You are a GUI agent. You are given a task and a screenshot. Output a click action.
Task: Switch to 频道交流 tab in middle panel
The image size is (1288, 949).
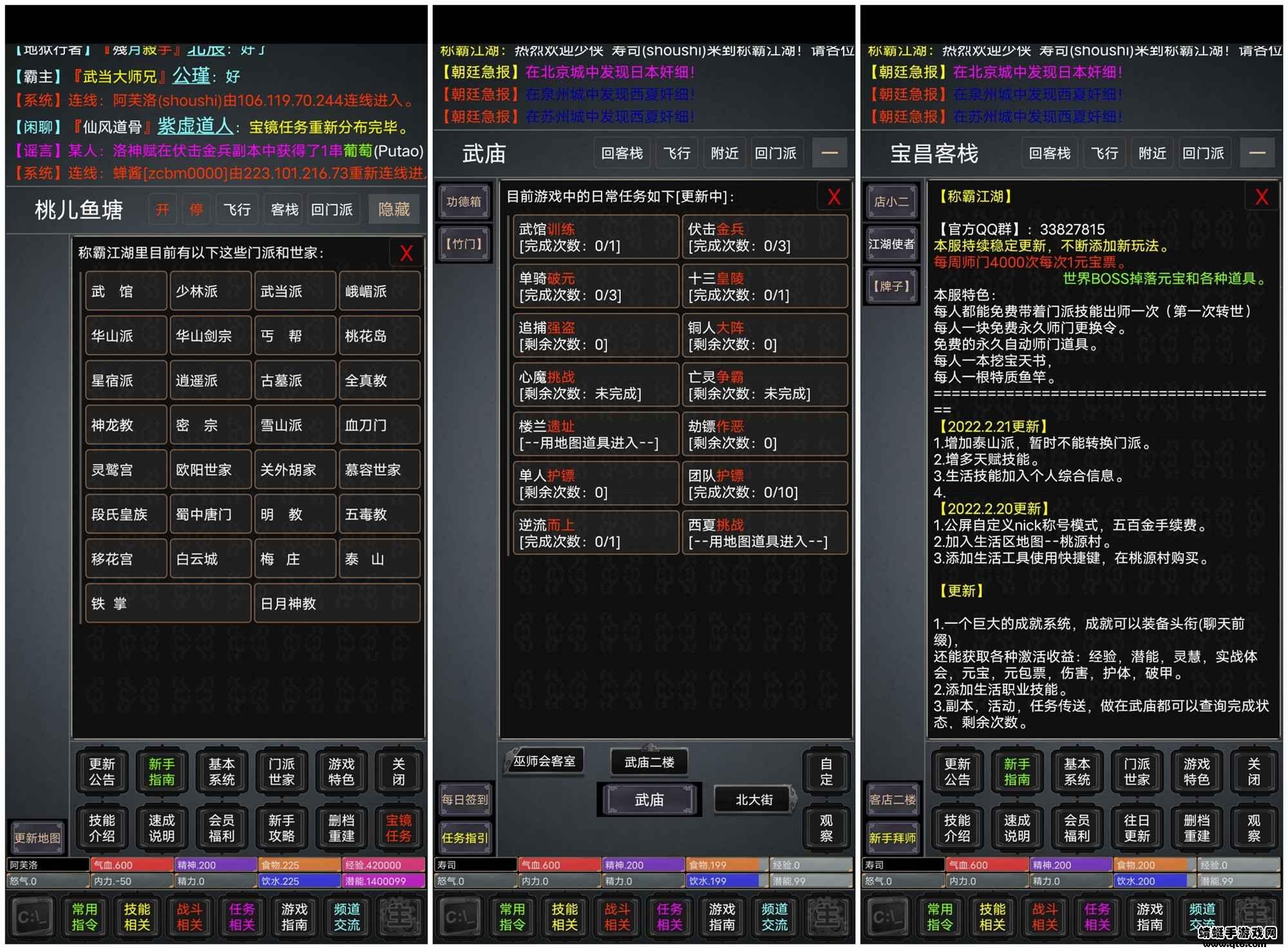(x=774, y=917)
